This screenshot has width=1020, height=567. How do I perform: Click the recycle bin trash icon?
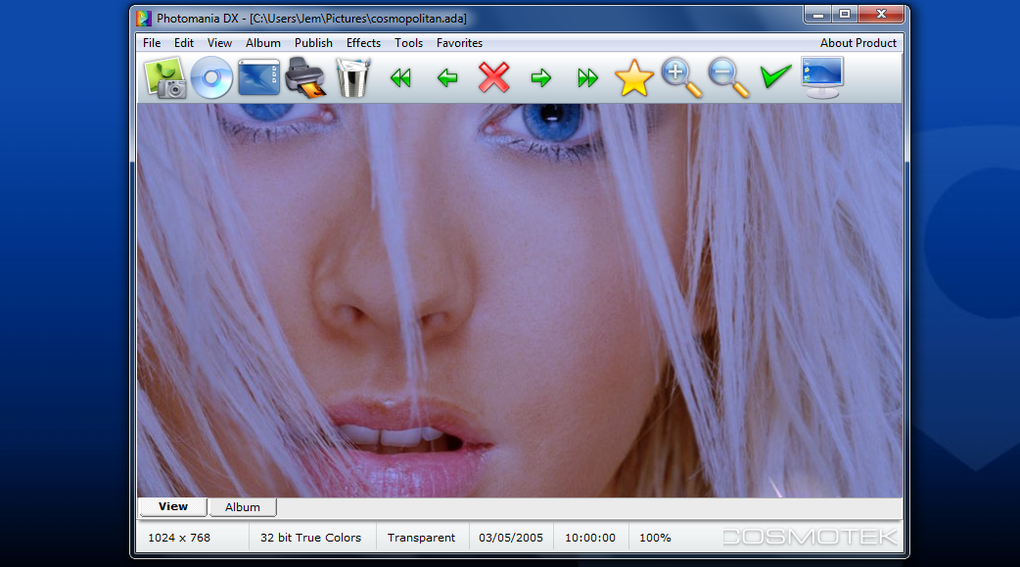coord(353,77)
